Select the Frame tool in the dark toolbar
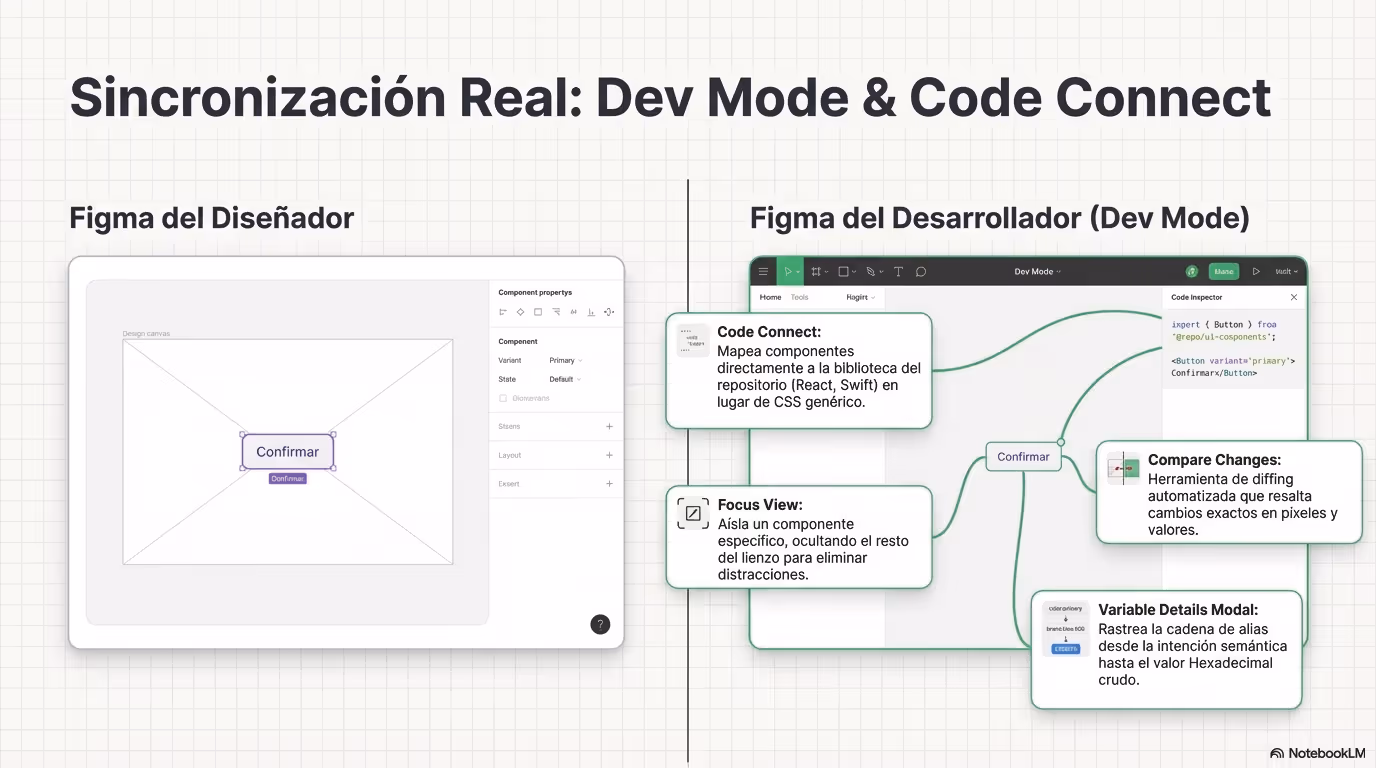Image resolution: width=1376 pixels, height=768 pixels. [x=818, y=271]
